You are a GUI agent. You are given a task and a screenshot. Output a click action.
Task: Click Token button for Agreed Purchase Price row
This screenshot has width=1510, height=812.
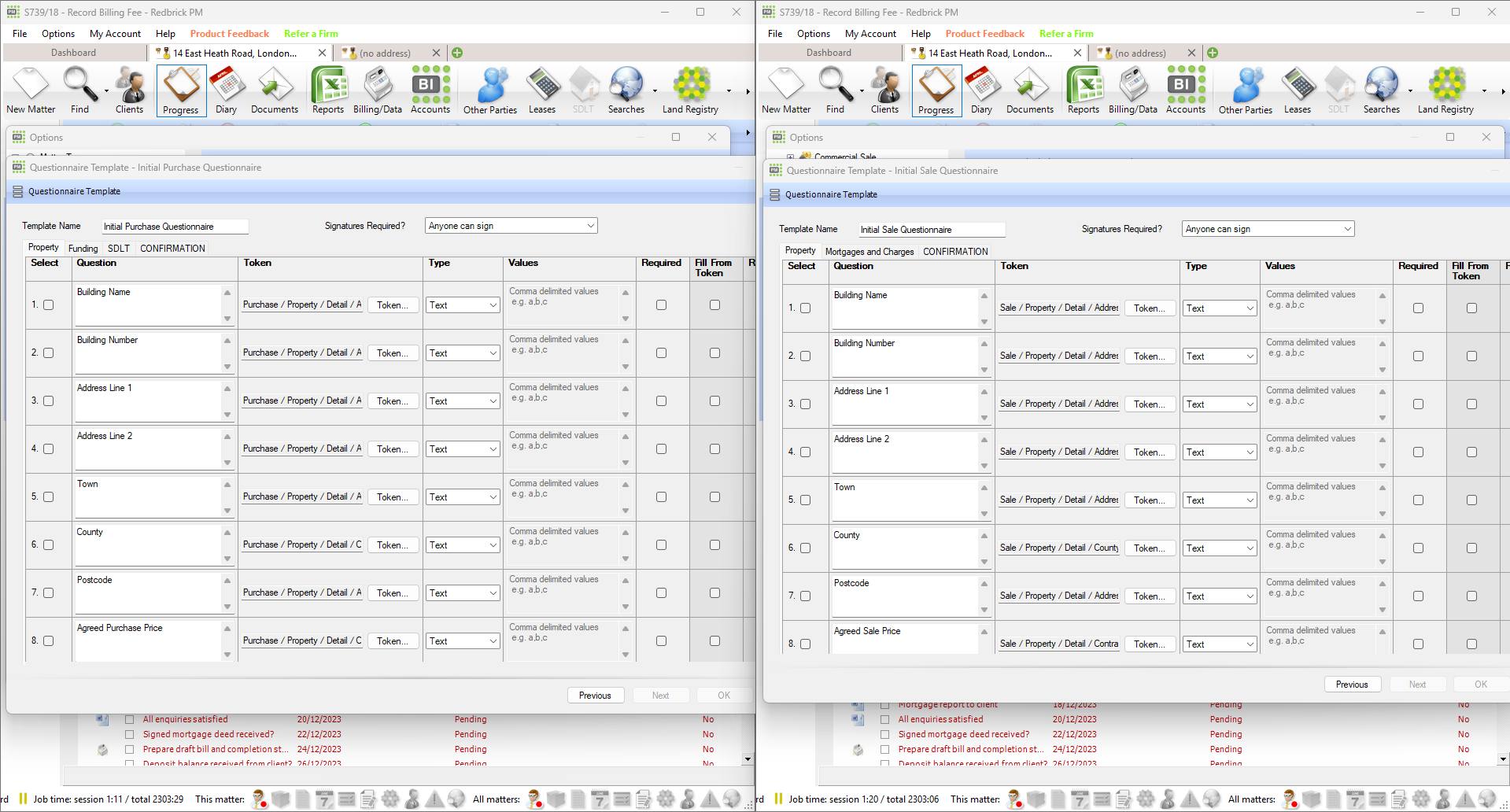click(x=392, y=641)
